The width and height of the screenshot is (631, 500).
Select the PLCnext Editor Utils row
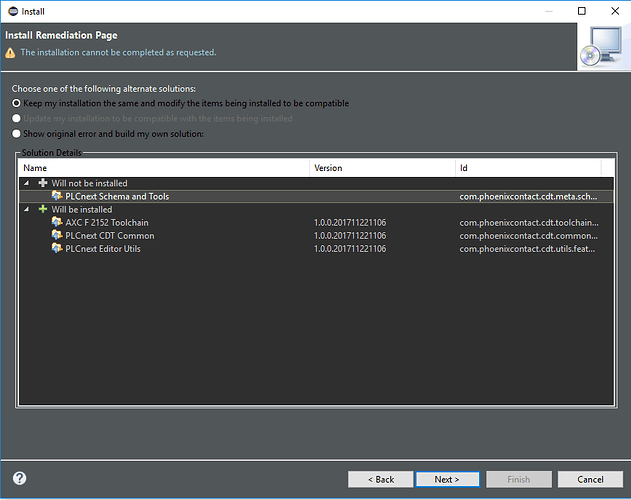(316, 249)
